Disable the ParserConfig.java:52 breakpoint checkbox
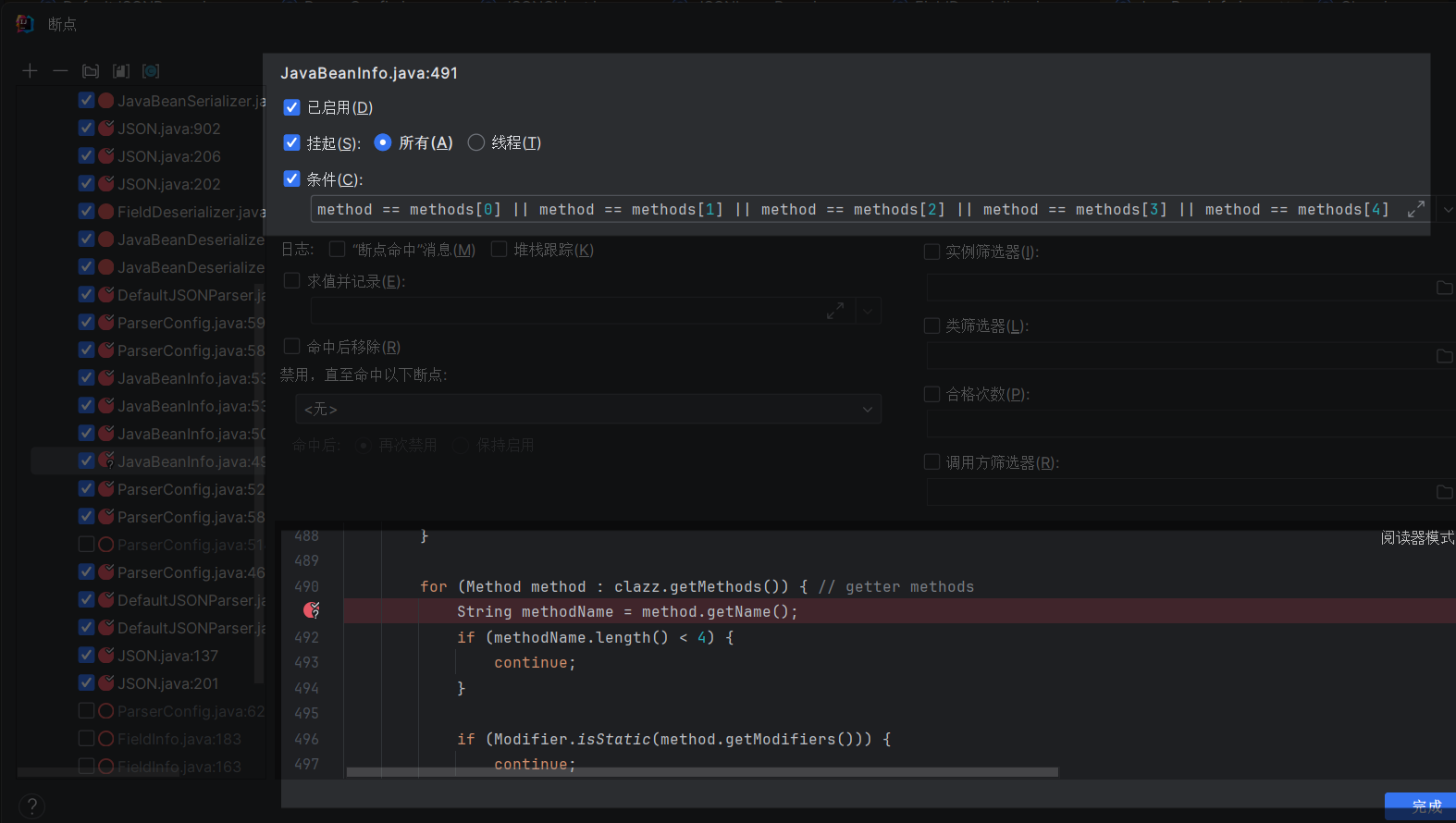The height and width of the screenshot is (823, 1456). [x=87, y=488]
